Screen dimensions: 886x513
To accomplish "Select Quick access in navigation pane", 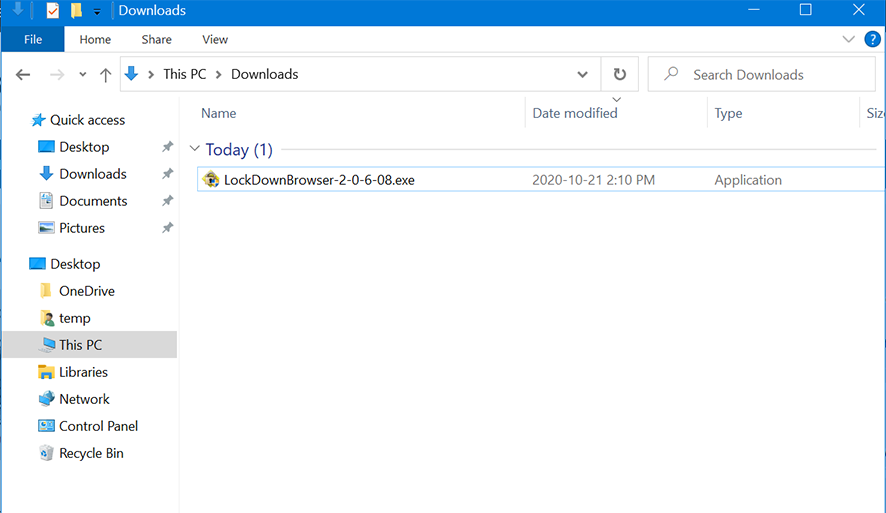I will click(x=88, y=120).
